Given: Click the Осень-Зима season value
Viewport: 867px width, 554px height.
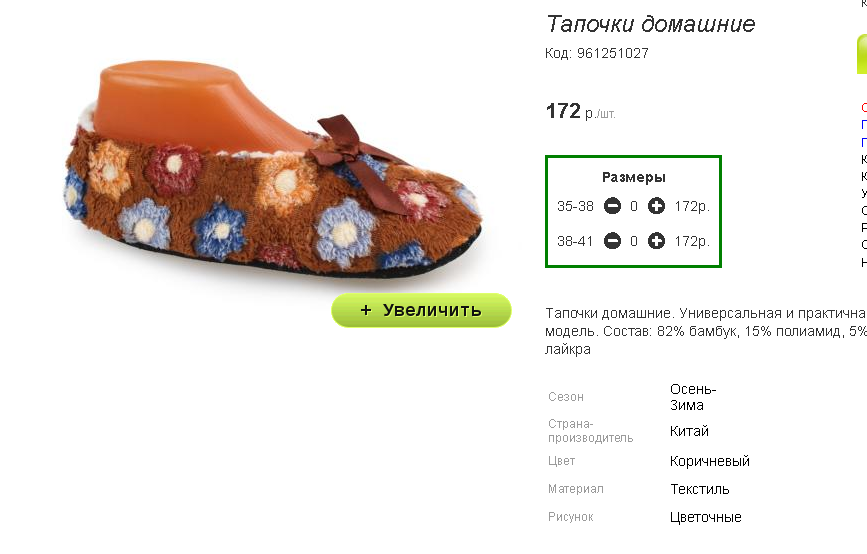Looking at the screenshot, I should tap(693, 397).
